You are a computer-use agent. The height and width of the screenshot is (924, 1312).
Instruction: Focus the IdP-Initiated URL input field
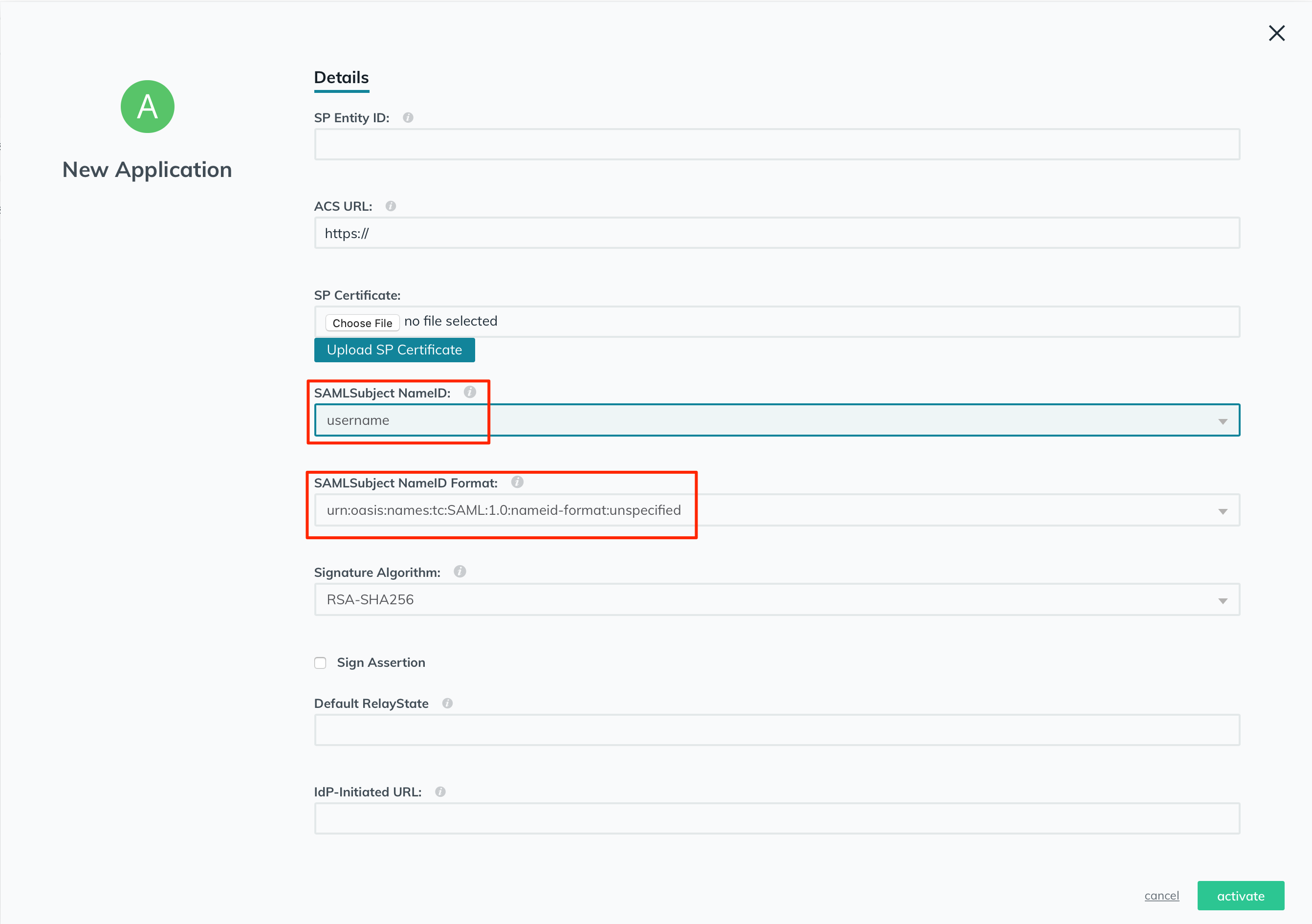tap(777, 818)
